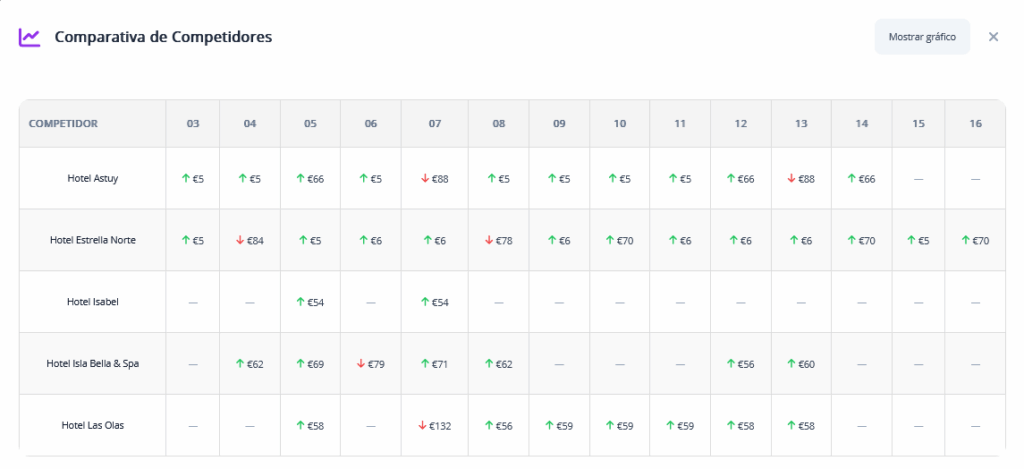Image resolution: width=1024 pixels, height=469 pixels.
Task: Click the red down arrow at Hotel Isla Bella day 06
Action: [361, 364]
